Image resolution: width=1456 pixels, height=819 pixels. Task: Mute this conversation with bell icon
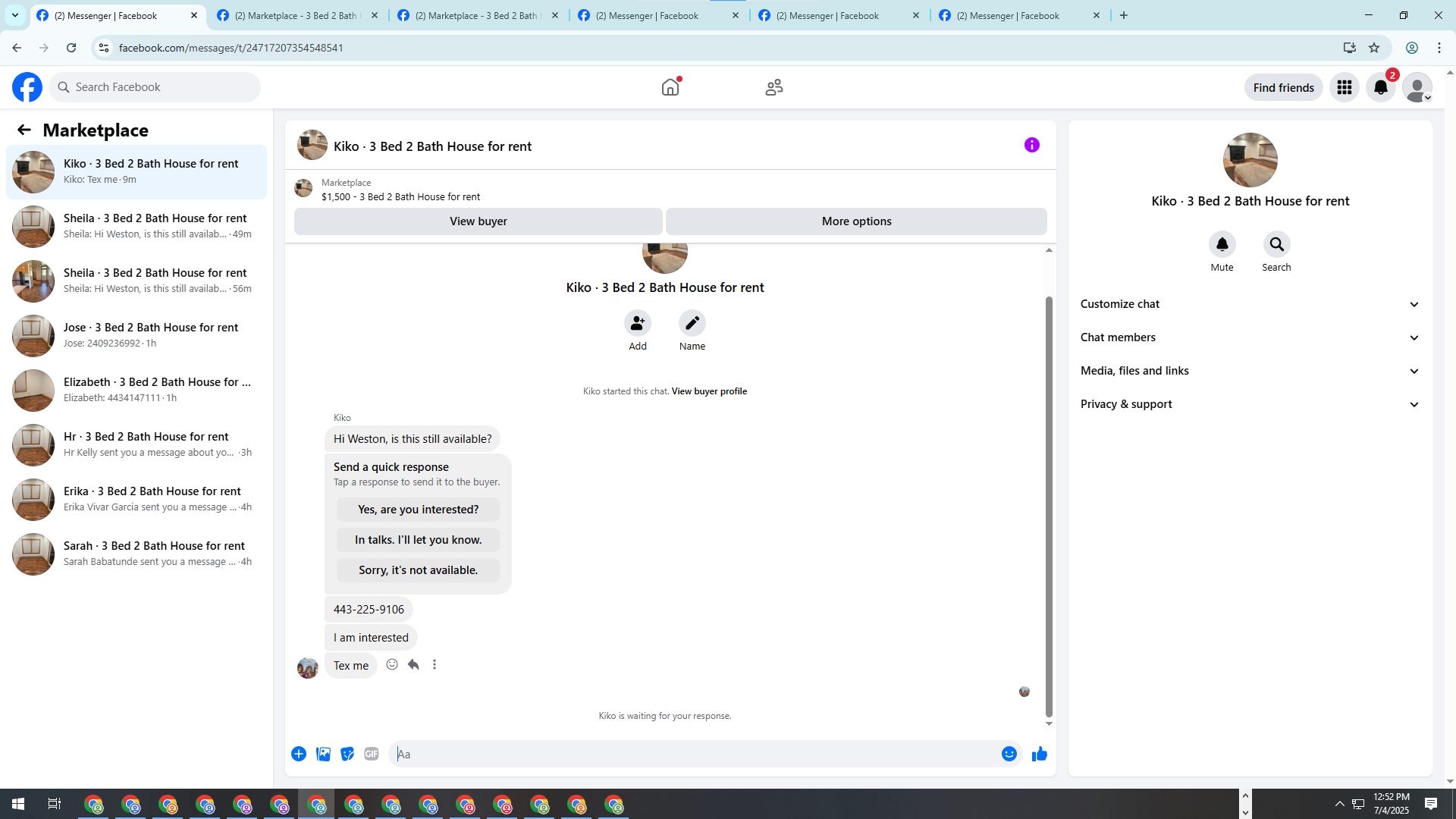(x=1222, y=245)
